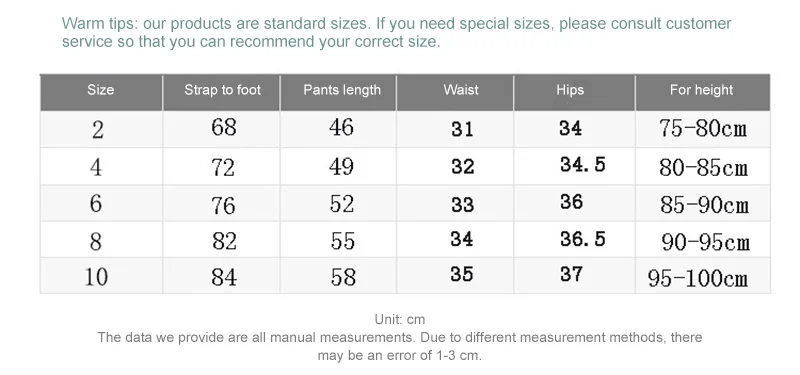The width and height of the screenshot is (800, 375).
Task: Select the 95-100cm height cell
Action: pos(697,279)
